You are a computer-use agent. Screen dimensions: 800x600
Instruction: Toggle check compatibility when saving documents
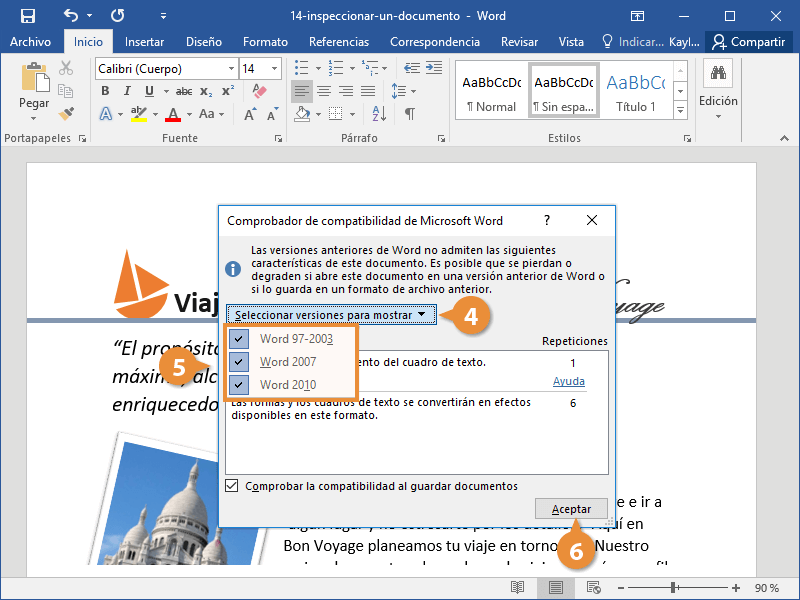[x=232, y=486]
